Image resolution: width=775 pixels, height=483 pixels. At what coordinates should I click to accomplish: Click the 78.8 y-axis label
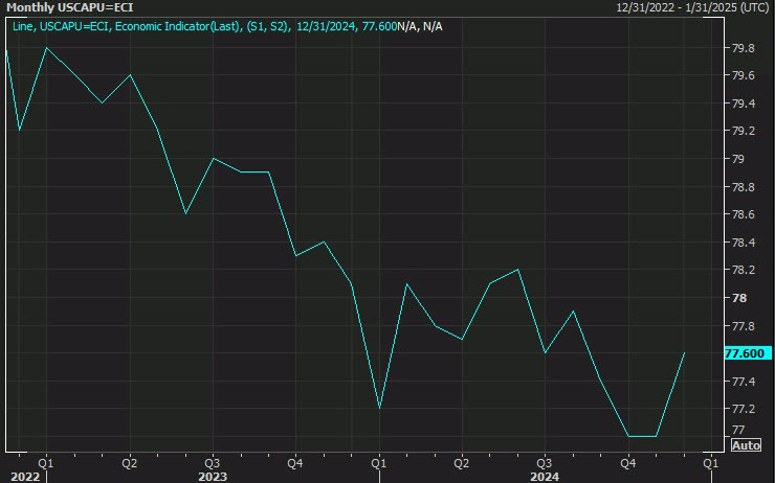pos(742,187)
